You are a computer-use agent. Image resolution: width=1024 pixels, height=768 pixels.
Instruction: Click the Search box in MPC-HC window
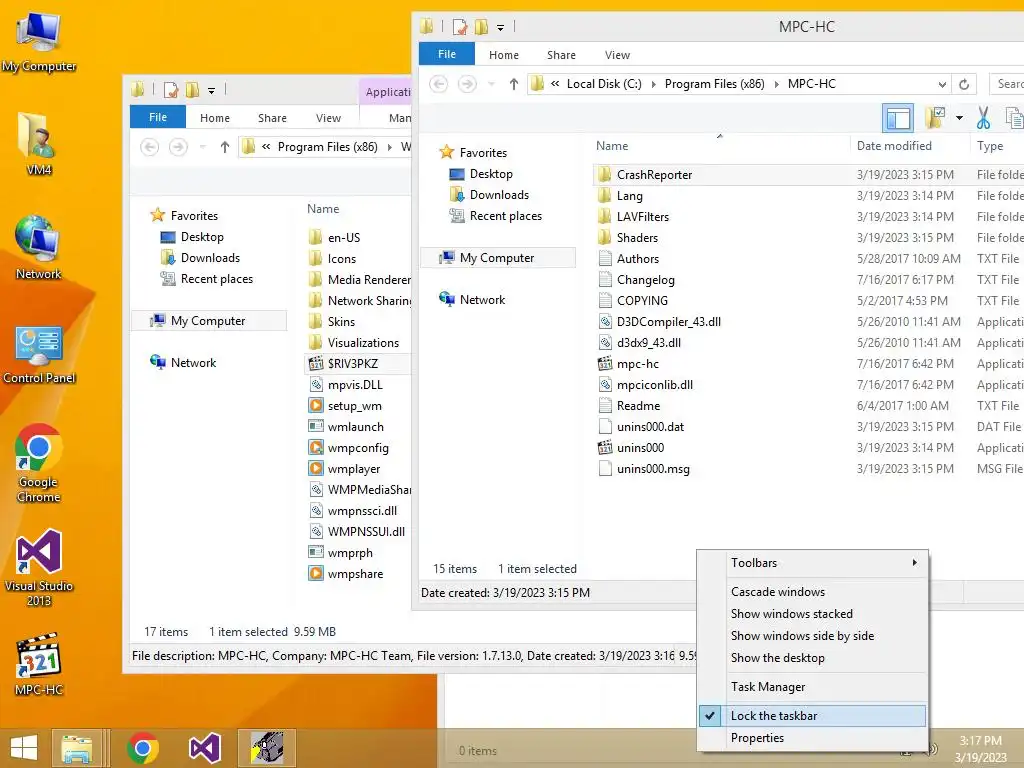pyautogui.click(x=1006, y=84)
